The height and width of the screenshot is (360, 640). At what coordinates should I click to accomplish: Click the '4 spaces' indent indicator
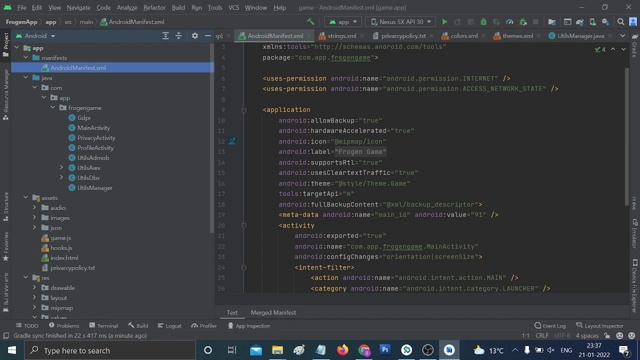587,336
